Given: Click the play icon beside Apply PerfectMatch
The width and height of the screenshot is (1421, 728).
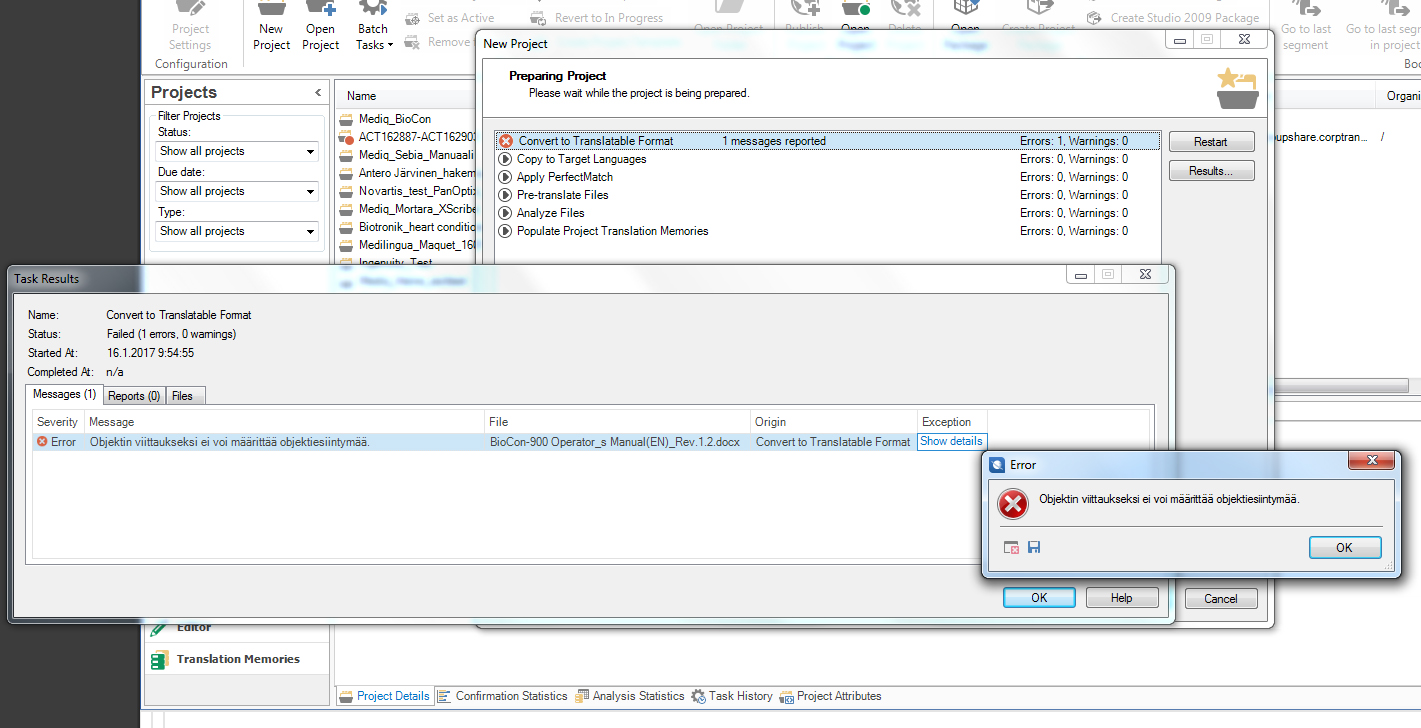Looking at the screenshot, I should [506, 177].
